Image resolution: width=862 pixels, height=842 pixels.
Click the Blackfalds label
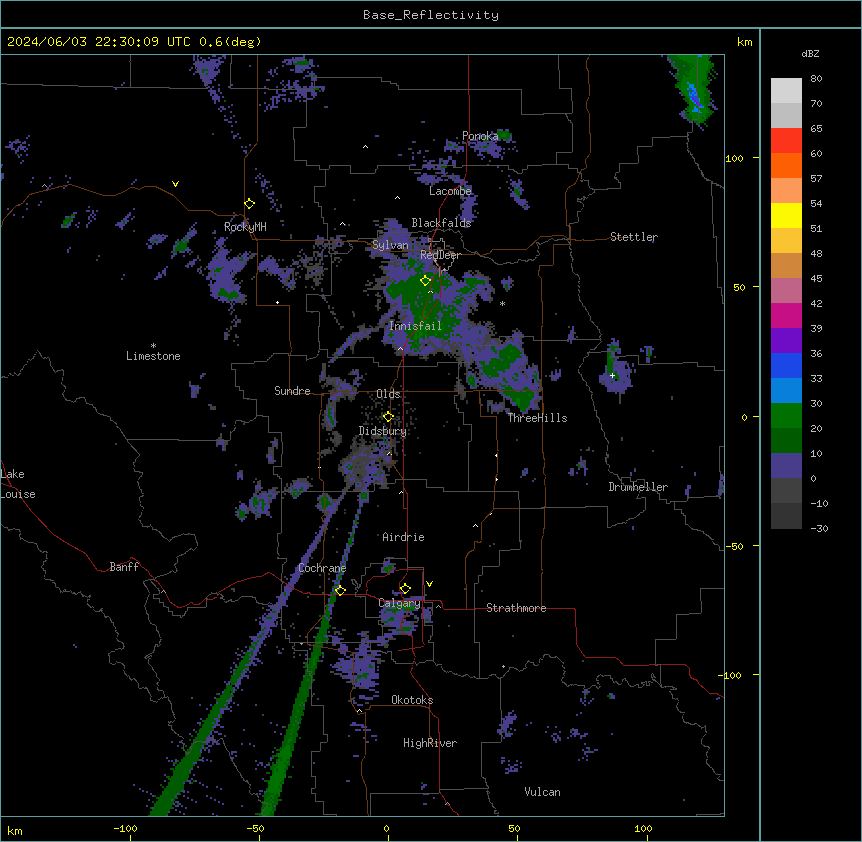pyautogui.click(x=441, y=223)
